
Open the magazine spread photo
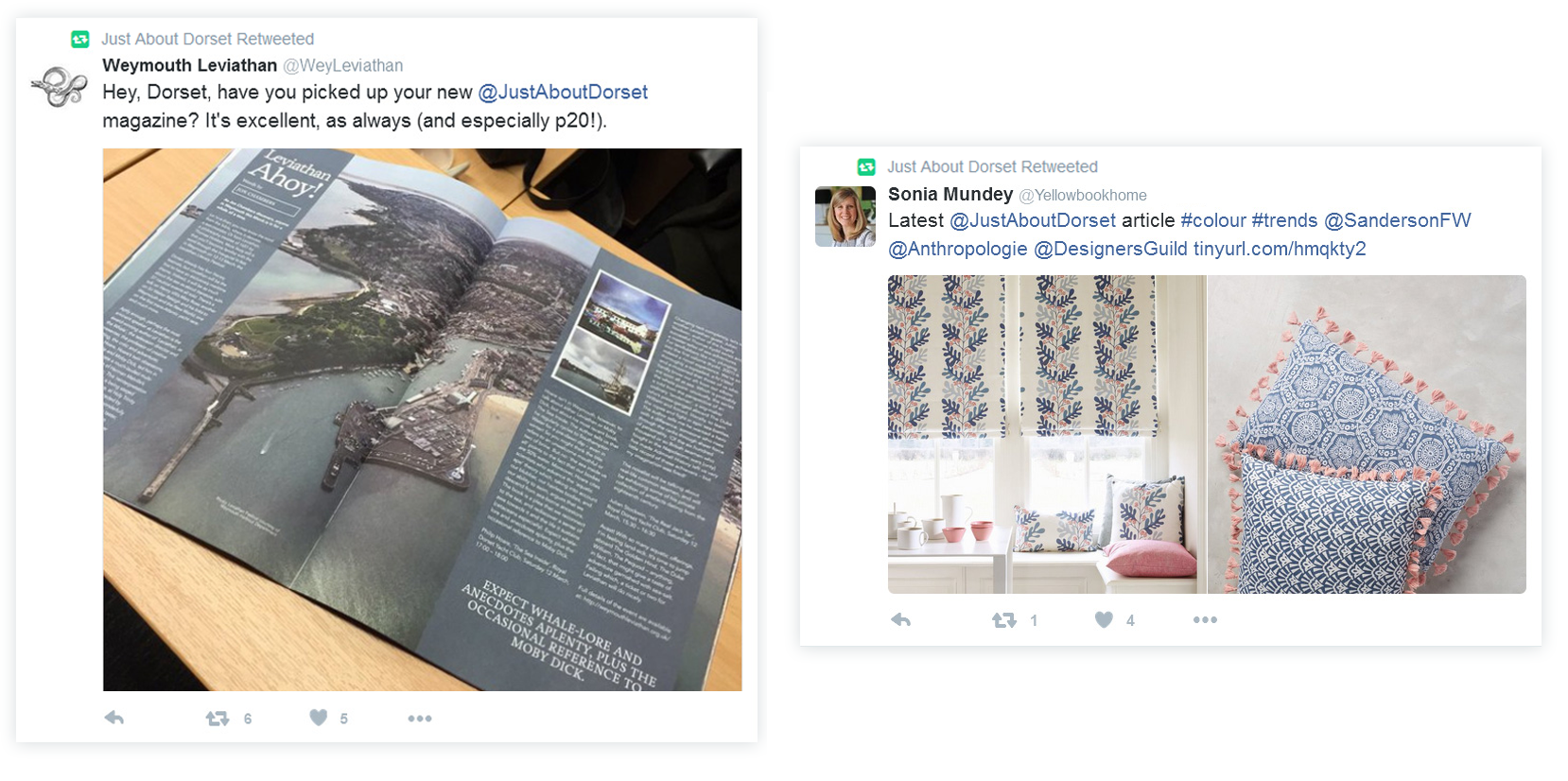422,420
